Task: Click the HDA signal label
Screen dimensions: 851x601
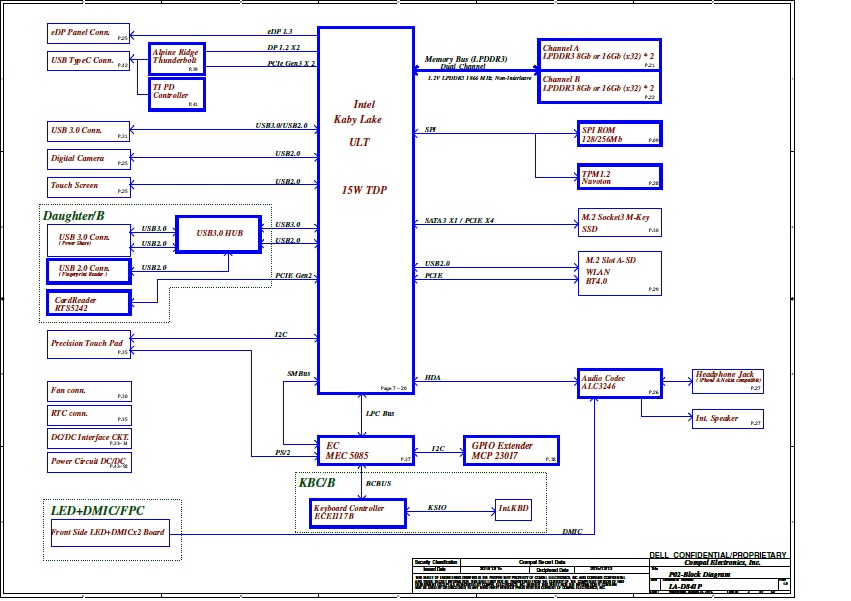Action: pos(433,377)
